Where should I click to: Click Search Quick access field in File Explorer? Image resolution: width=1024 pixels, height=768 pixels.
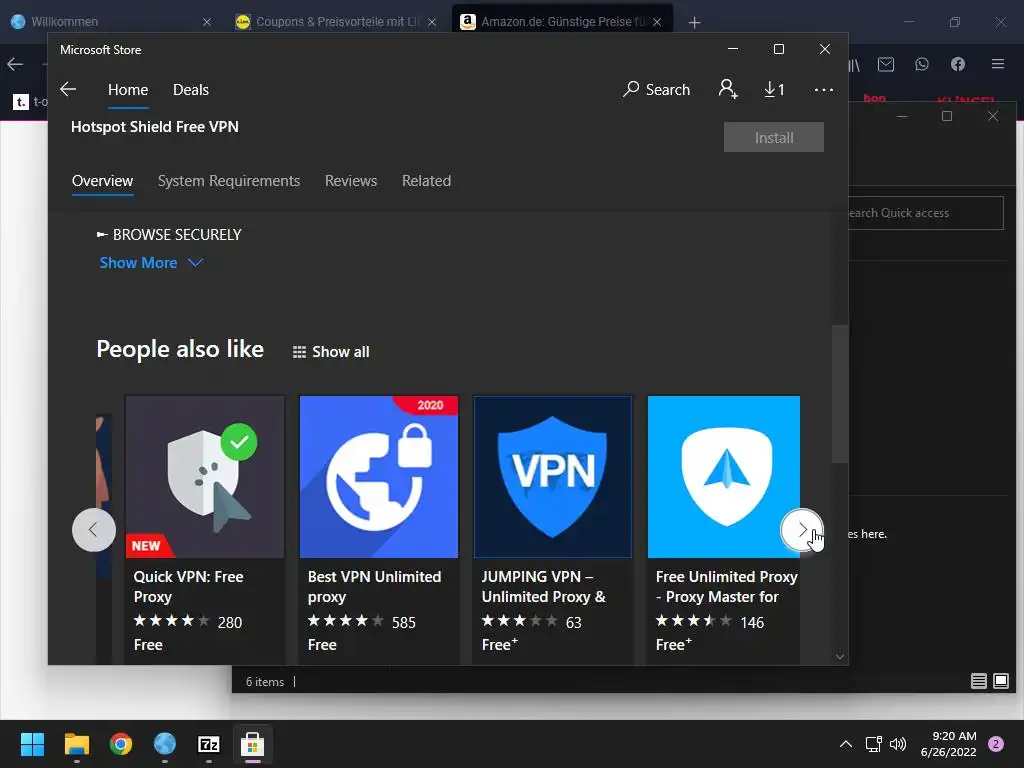coord(925,213)
